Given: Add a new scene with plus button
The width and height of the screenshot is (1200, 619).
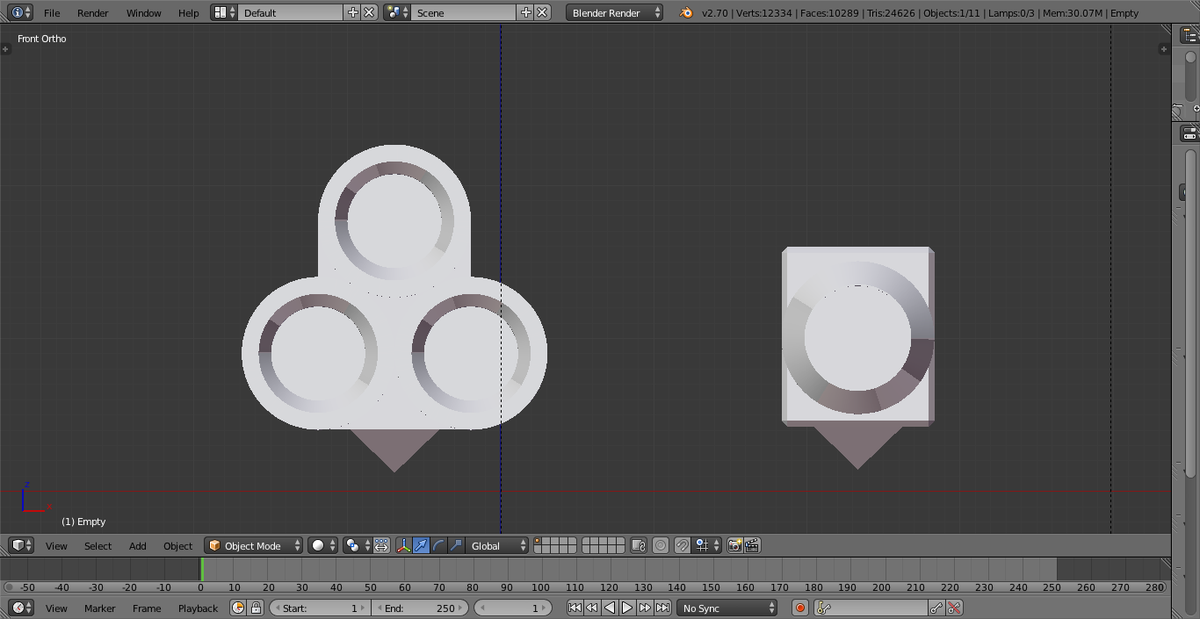Looking at the screenshot, I should pos(525,13).
